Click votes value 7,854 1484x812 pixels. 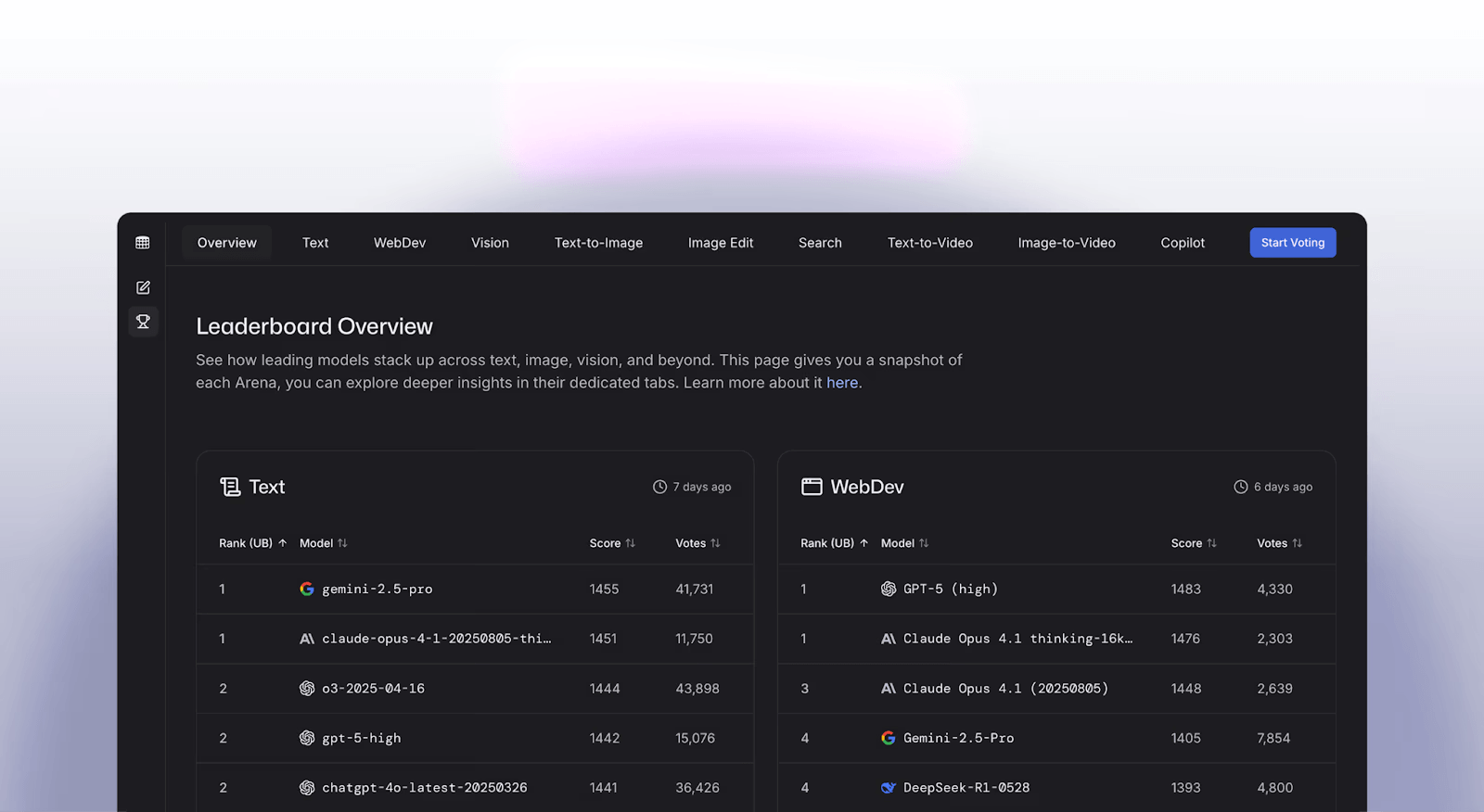(x=1273, y=739)
